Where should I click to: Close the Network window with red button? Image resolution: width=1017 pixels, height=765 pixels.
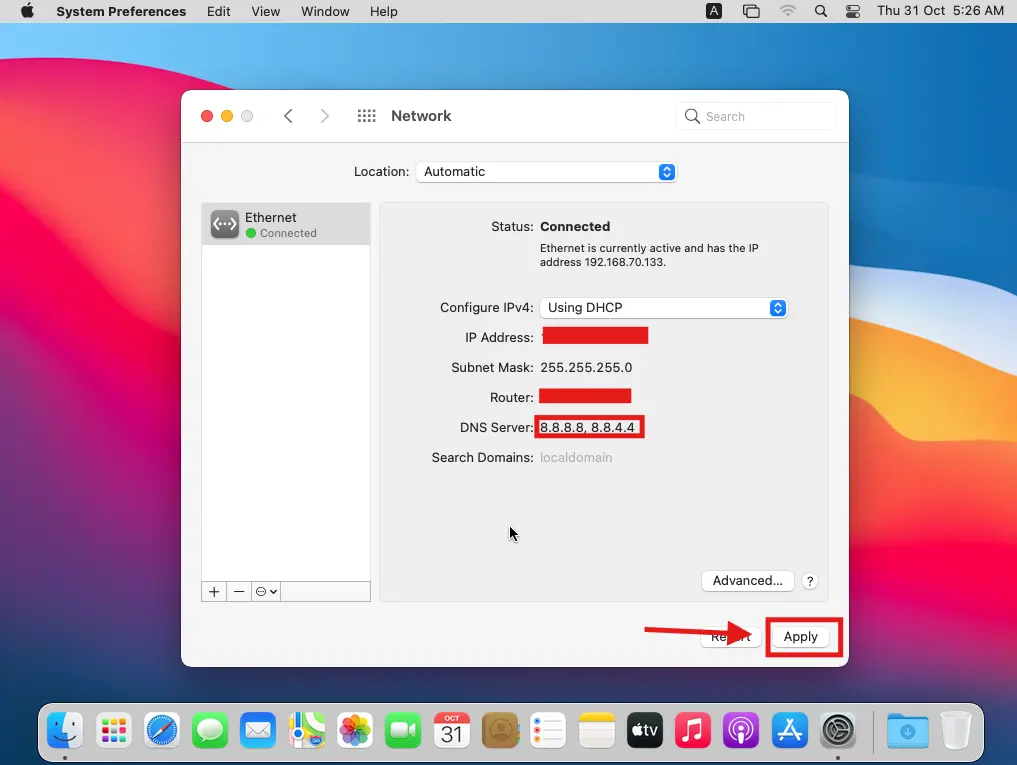(207, 116)
